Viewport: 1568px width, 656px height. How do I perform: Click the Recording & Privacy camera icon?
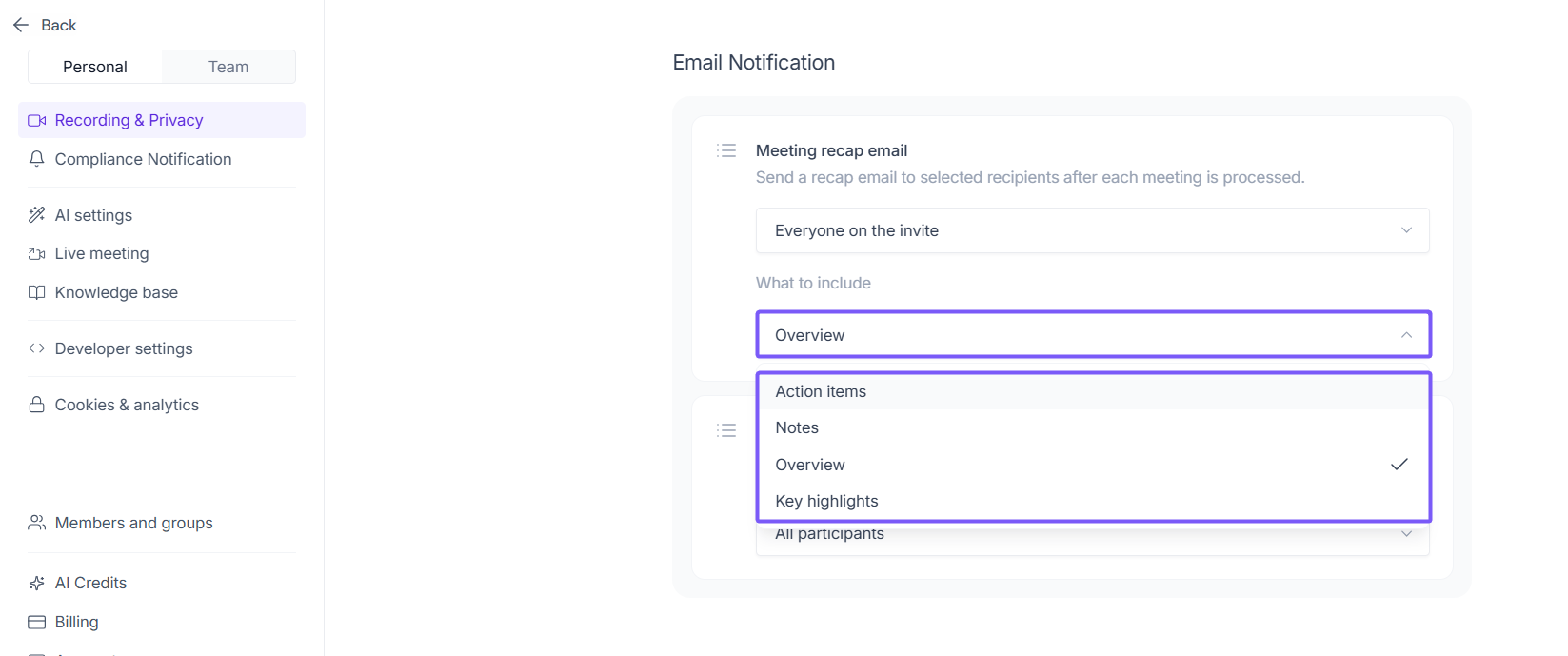37,121
